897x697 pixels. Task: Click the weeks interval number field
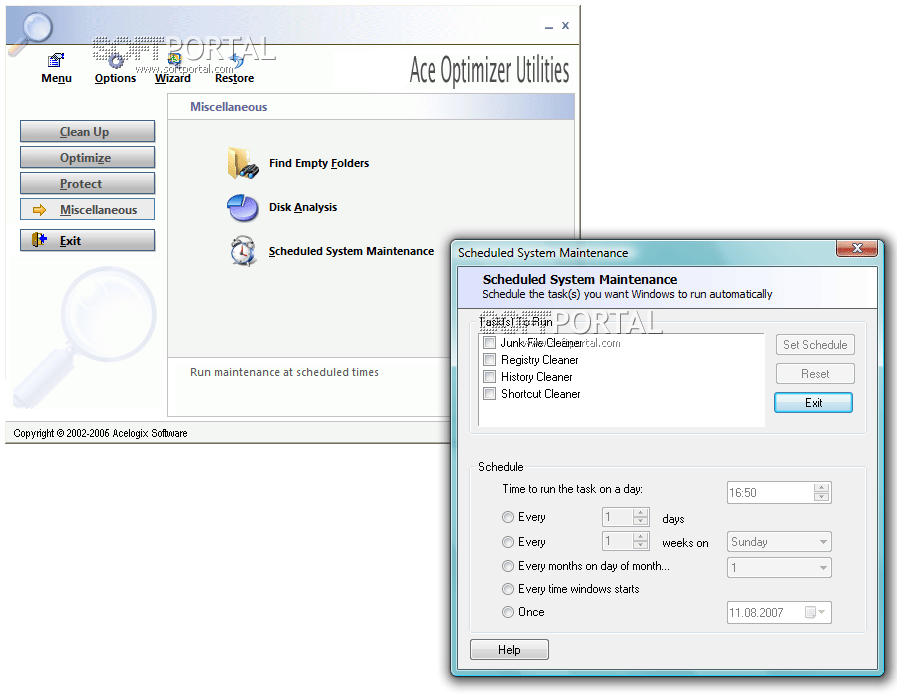[x=618, y=541]
